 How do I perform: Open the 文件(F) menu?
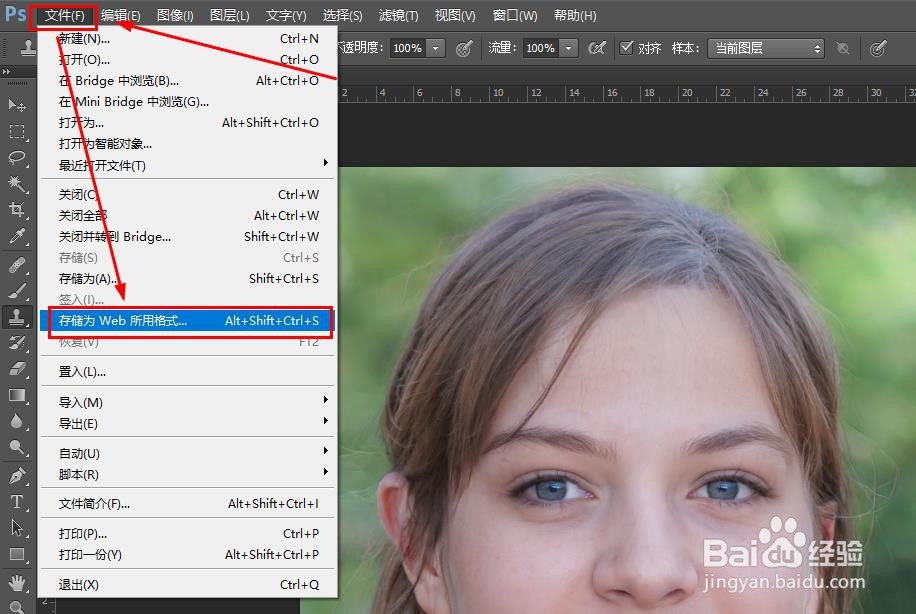[x=64, y=15]
